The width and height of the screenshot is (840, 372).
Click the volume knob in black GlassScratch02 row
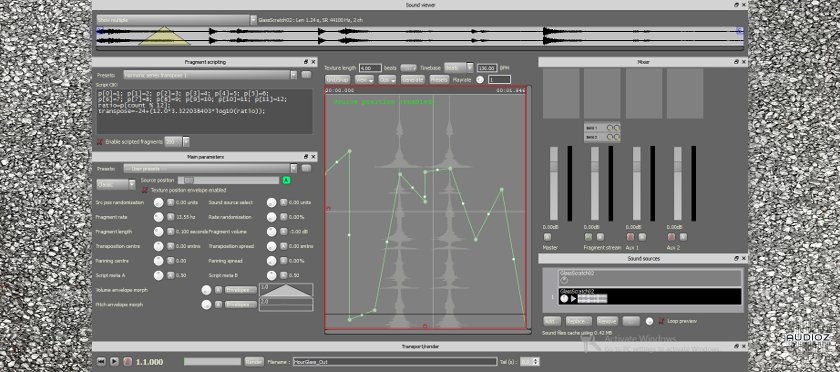coord(564,298)
